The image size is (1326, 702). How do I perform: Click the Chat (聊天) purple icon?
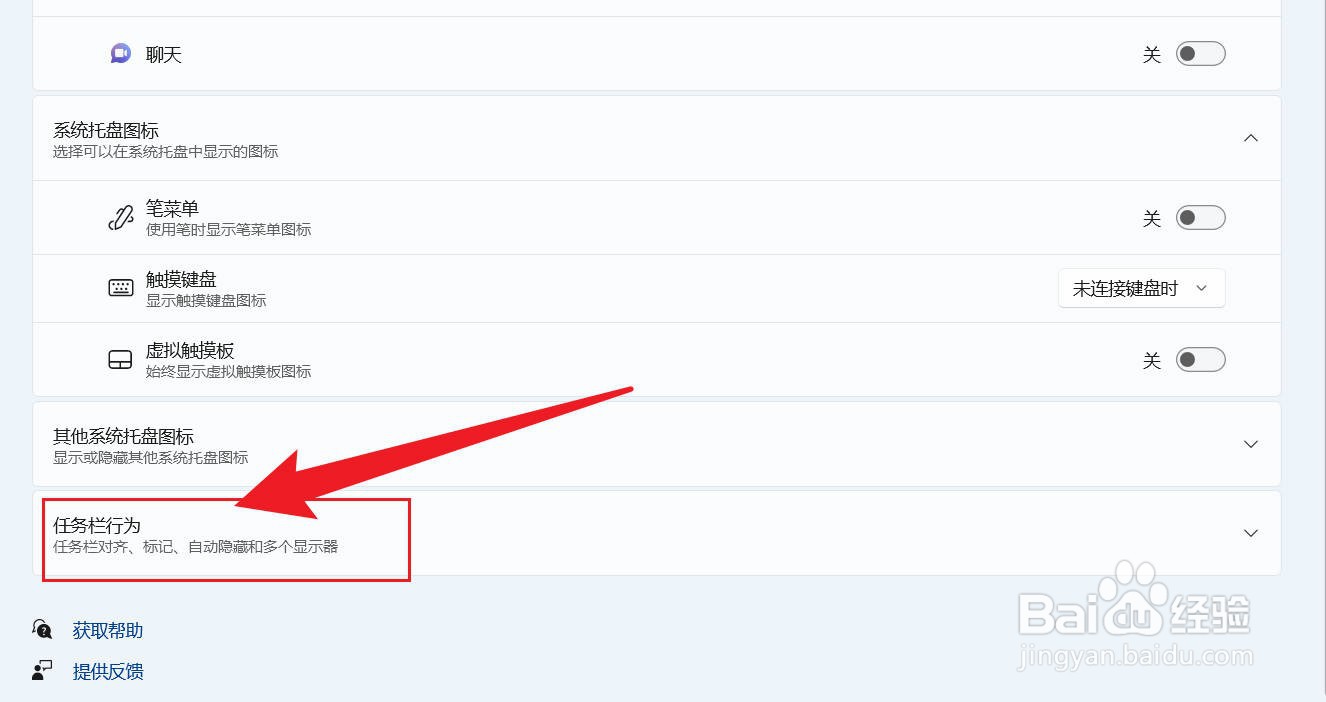[x=120, y=53]
